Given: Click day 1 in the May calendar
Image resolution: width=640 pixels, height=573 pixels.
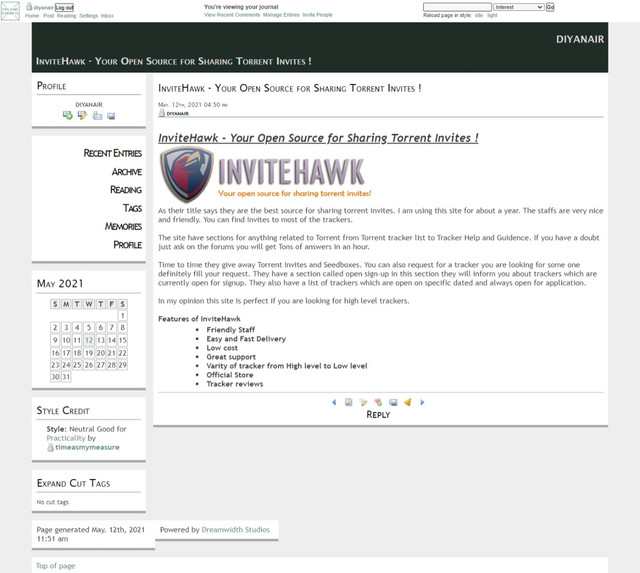Looking at the screenshot, I should [122, 315].
